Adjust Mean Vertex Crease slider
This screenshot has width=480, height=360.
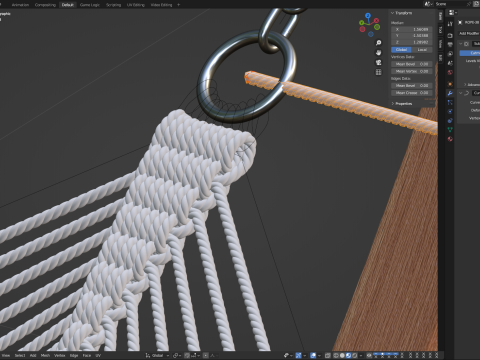pos(412,71)
